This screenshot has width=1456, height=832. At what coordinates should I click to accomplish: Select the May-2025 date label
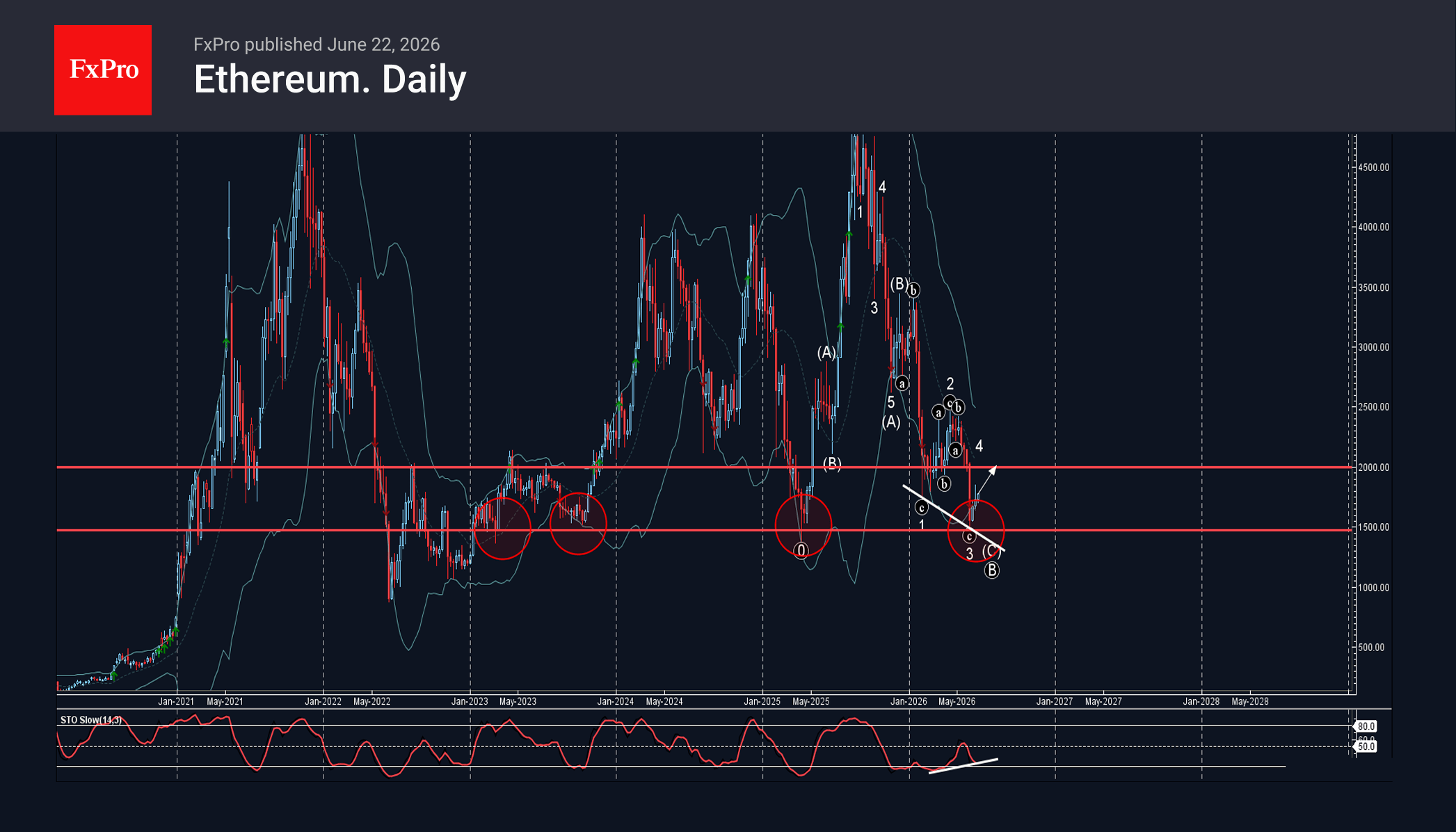coord(811,701)
